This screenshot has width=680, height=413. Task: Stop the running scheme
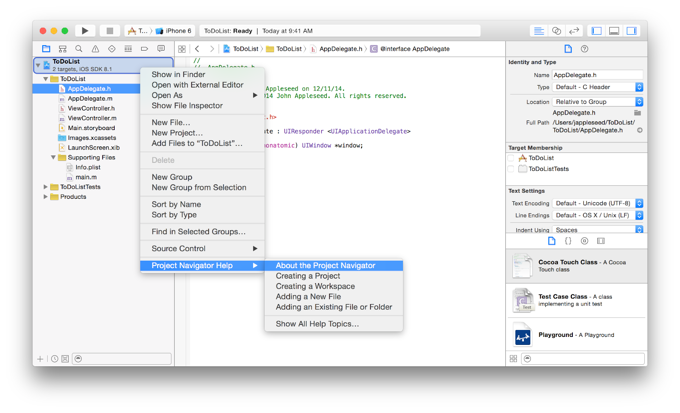pos(110,30)
